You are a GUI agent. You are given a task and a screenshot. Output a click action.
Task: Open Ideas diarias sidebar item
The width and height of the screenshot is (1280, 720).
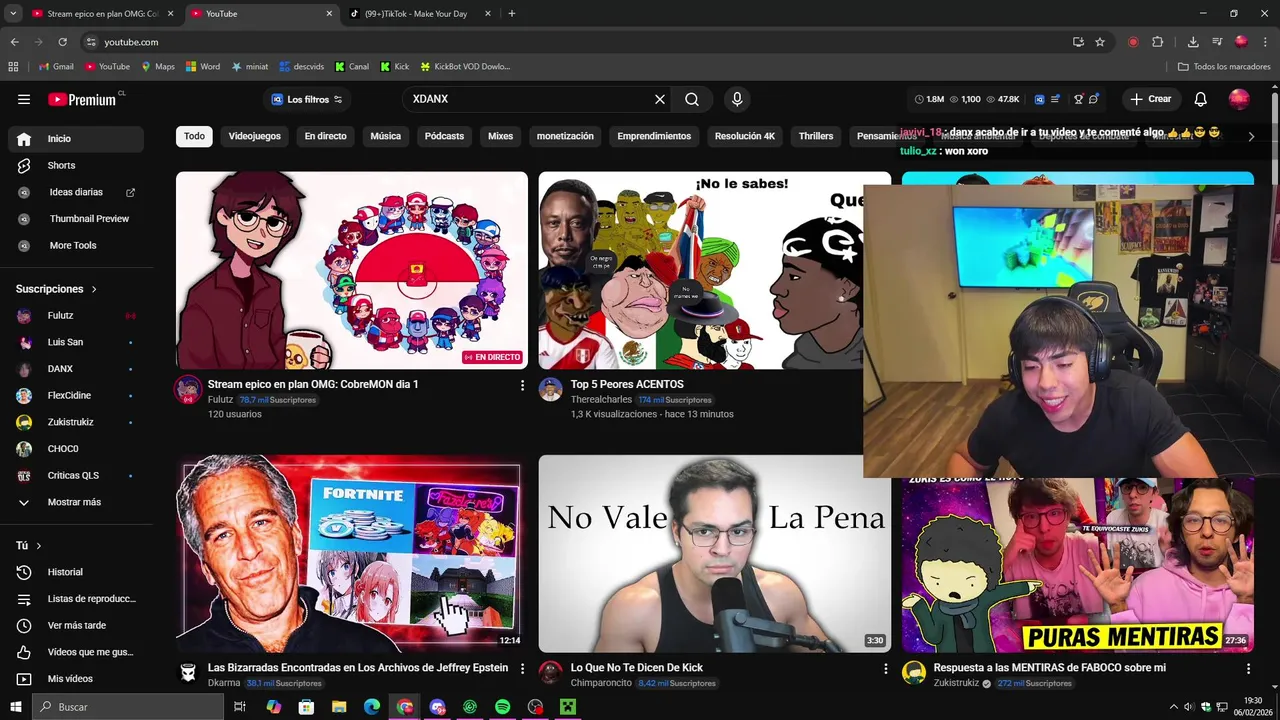coord(75,192)
